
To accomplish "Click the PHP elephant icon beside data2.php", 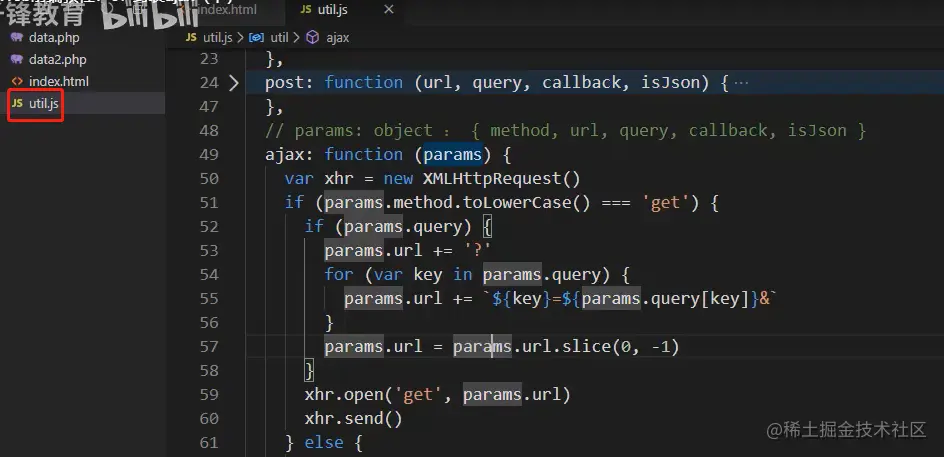I will pyautogui.click(x=17, y=60).
